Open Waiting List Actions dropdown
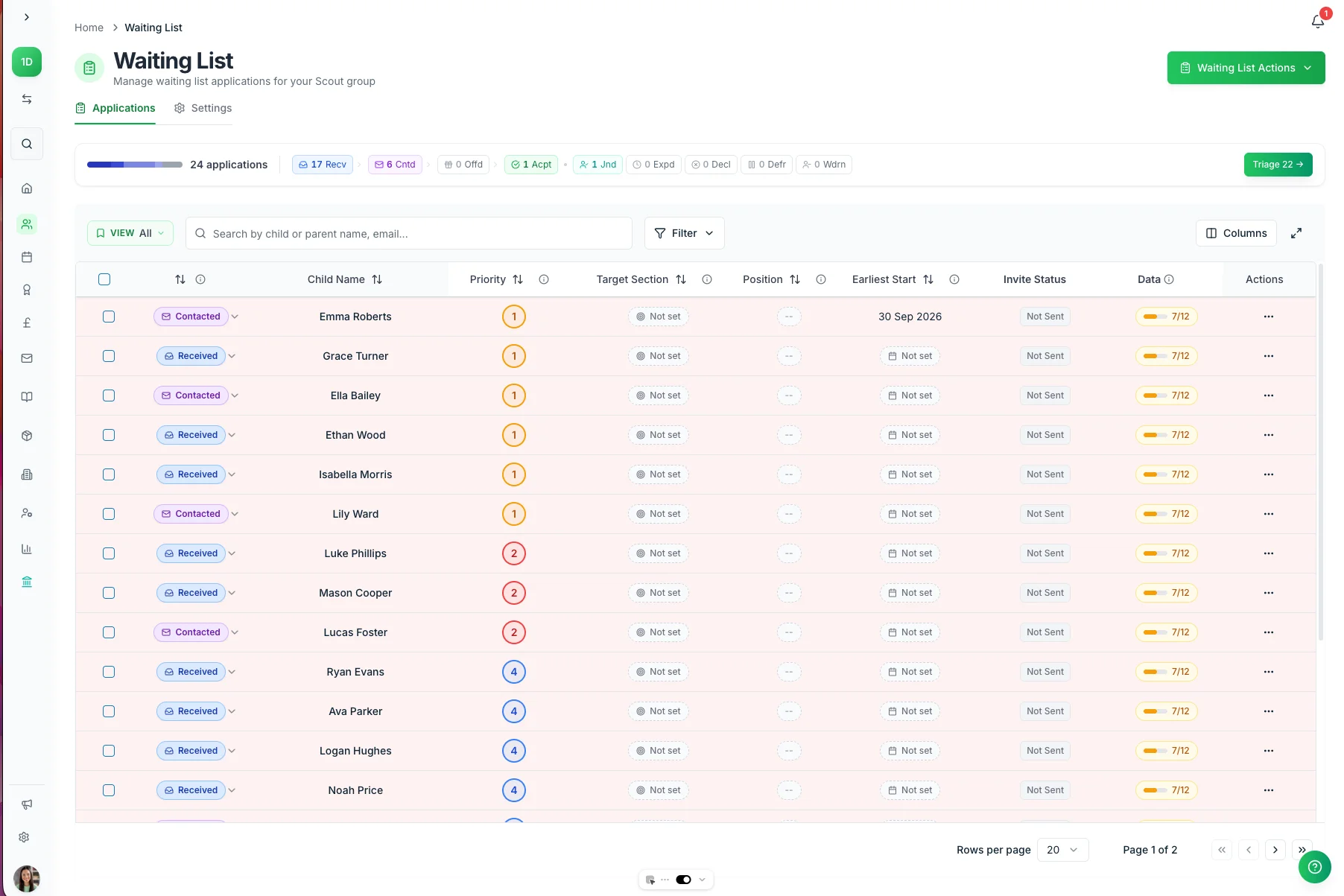1344x896 pixels. pyautogui.click(x=1246, y=68)
